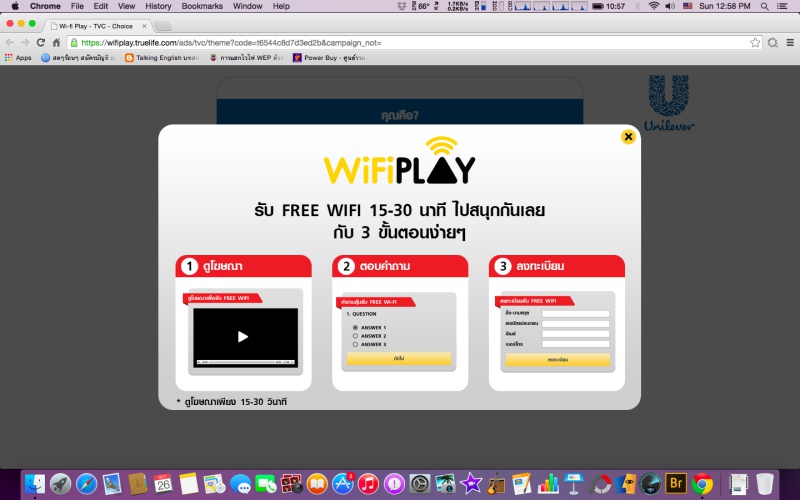Screen dimensions: 800x500
Task: Open a new tab via the blank tab button
Action: click(163, 26)
